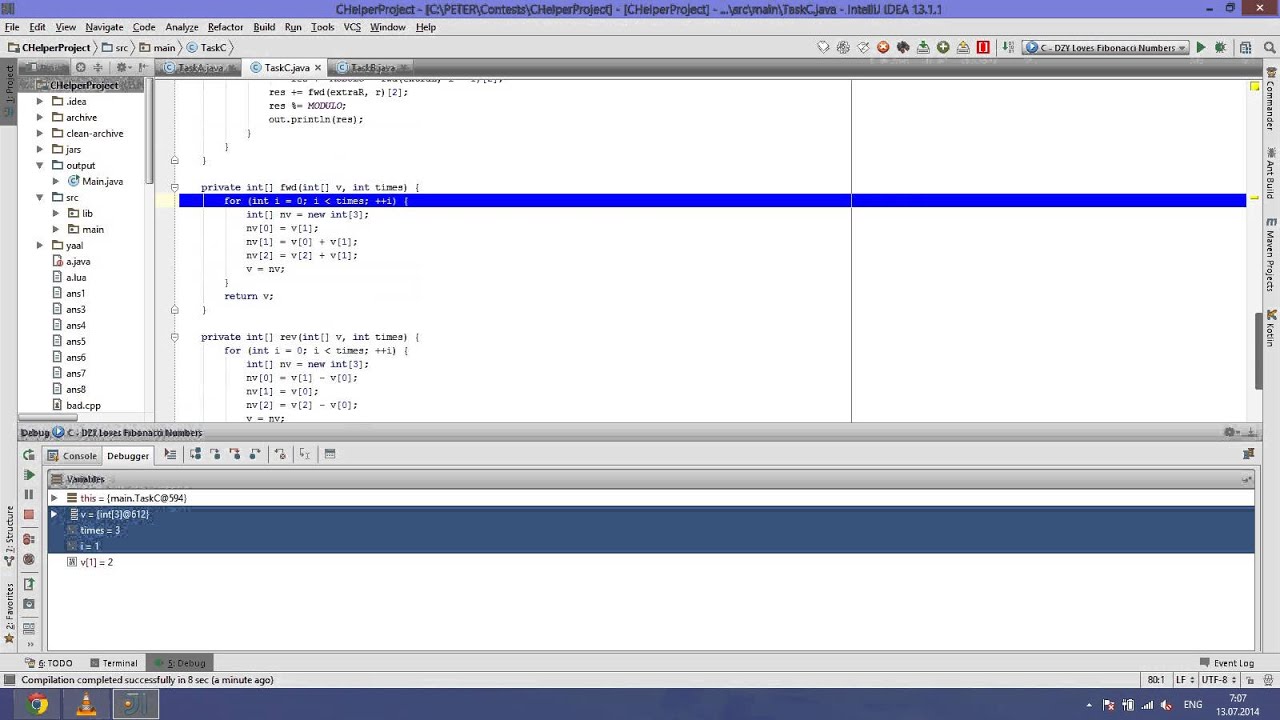The width and height of the screenshot is (1280, 720).
Task: Select watch v[1] = 2 row
Action: coord(650,562)
